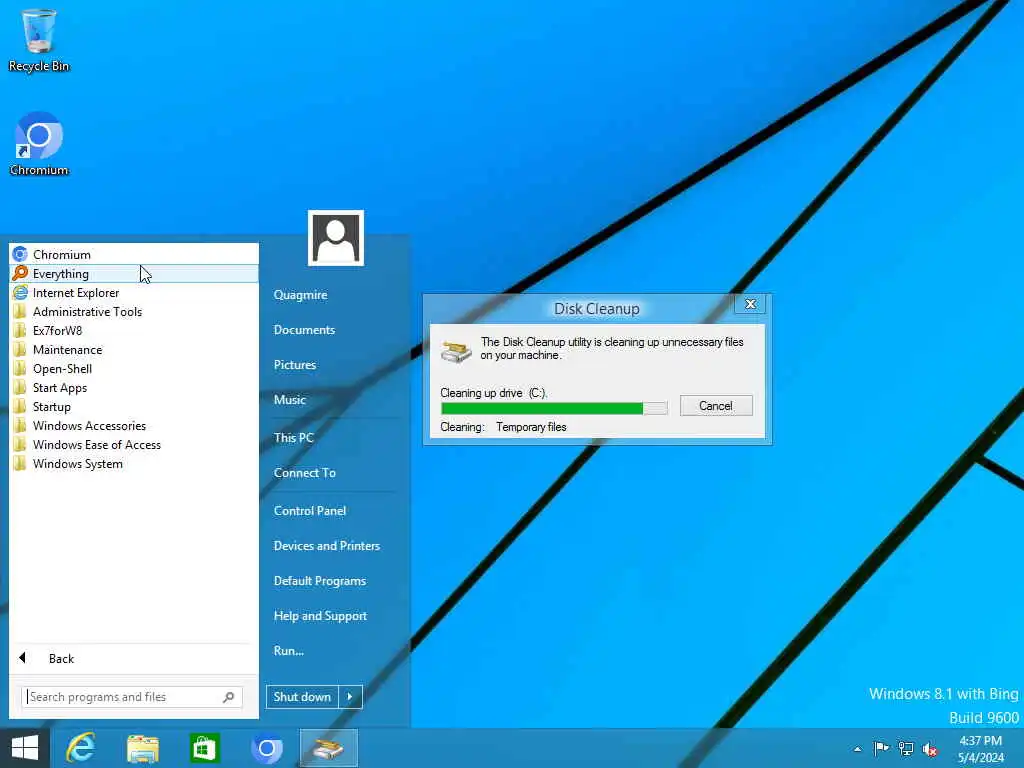Expand the Open-Shell folder
The width and height of the screenshot is (1024, 768).
point(134,368)
